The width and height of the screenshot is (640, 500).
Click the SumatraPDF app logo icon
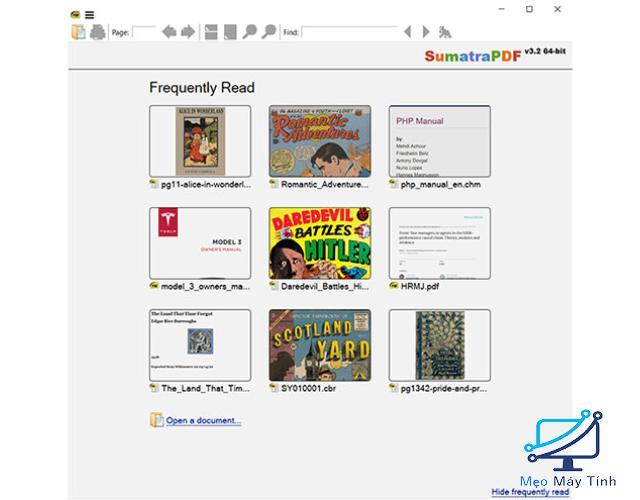tap(75, 15)
